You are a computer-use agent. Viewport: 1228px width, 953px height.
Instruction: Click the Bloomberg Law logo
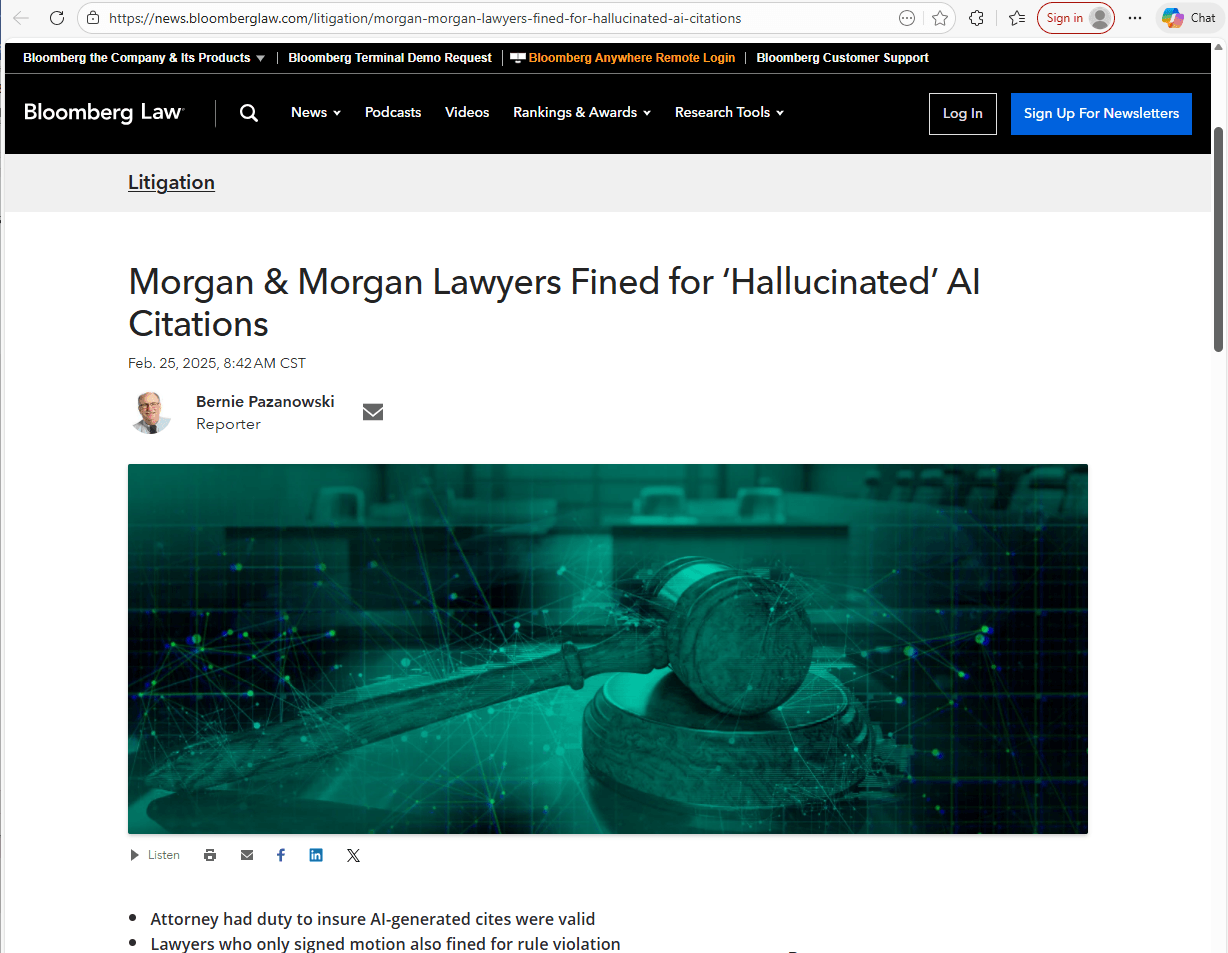(104, 112)
